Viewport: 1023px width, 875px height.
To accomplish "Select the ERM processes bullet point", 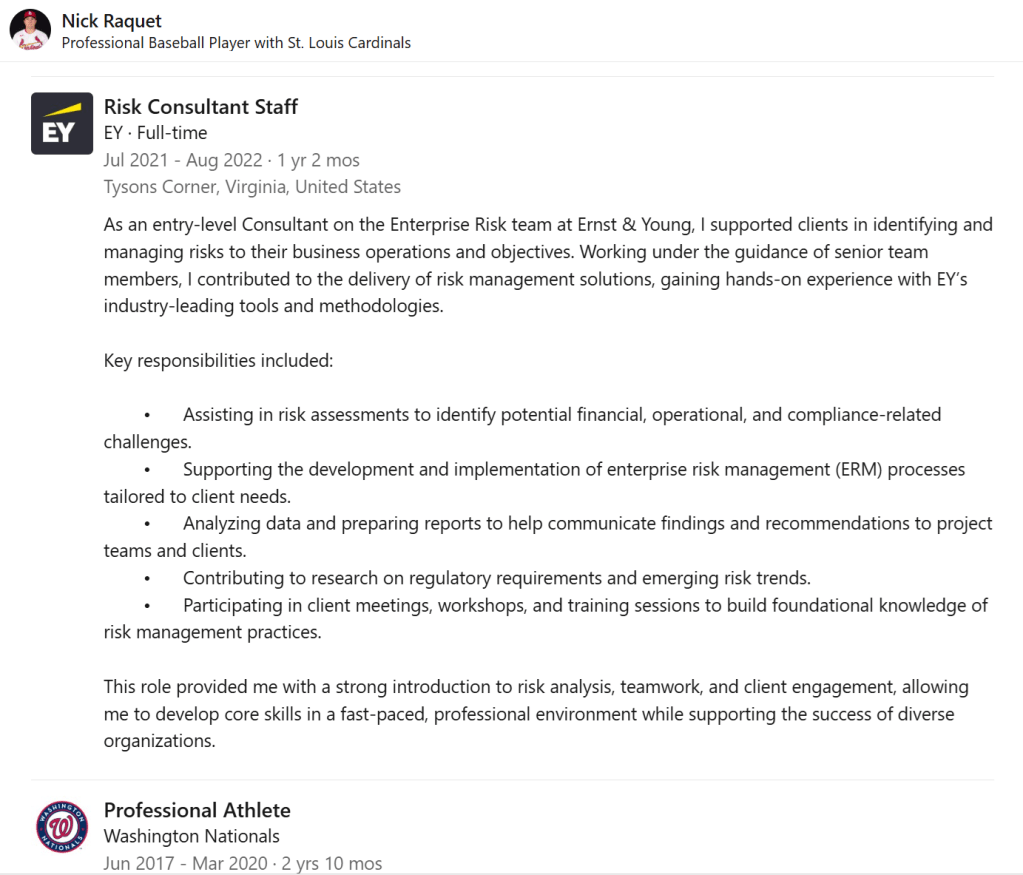I will point(572,469).
